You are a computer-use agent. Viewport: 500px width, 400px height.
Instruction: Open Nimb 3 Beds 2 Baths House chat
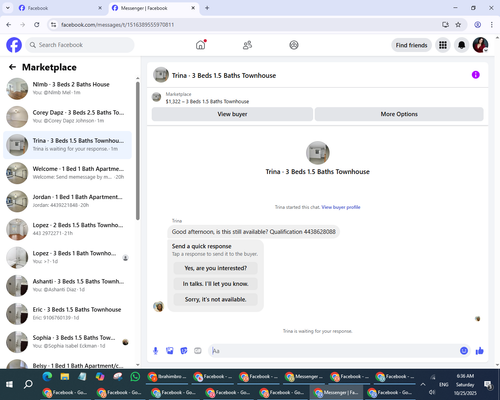68,89
